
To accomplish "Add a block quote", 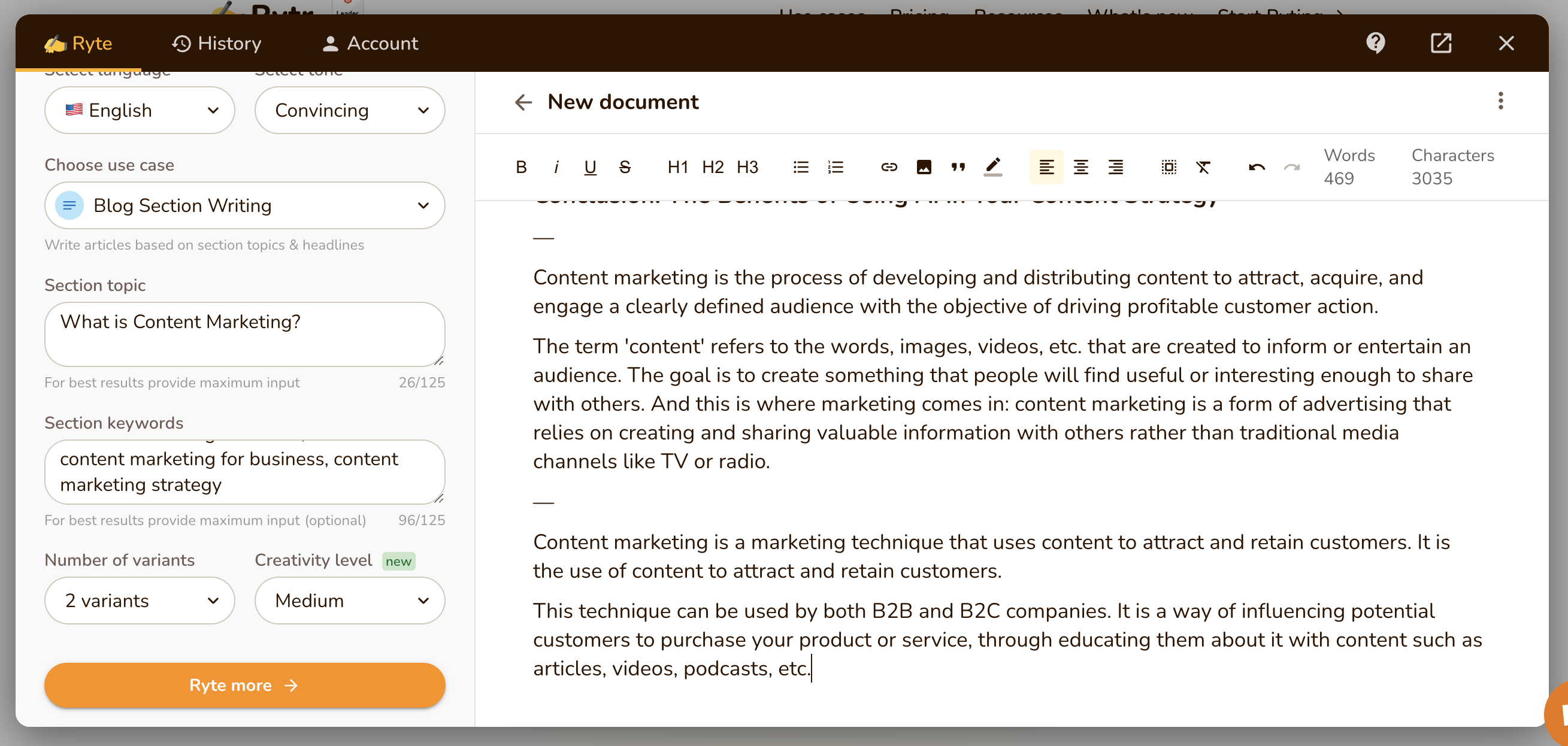I will click(x=958, y=166).
